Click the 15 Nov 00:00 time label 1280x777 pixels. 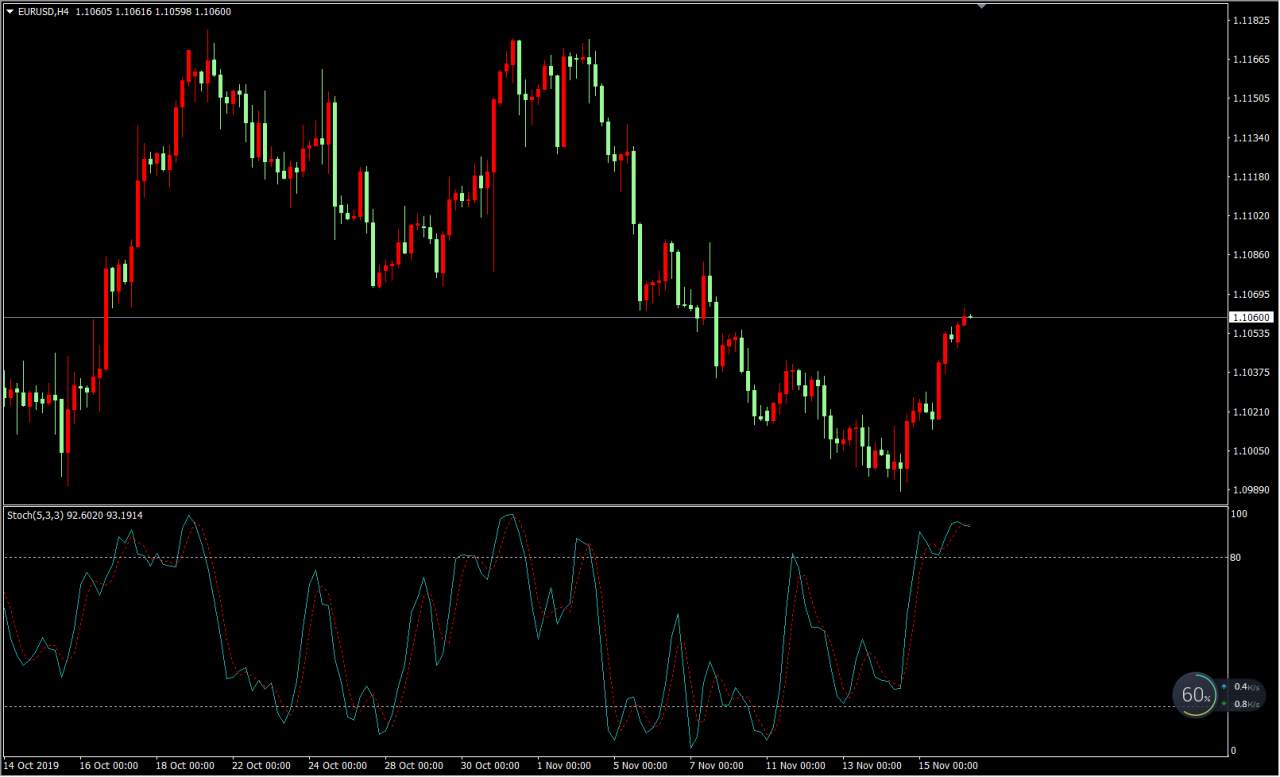[948, 766]
